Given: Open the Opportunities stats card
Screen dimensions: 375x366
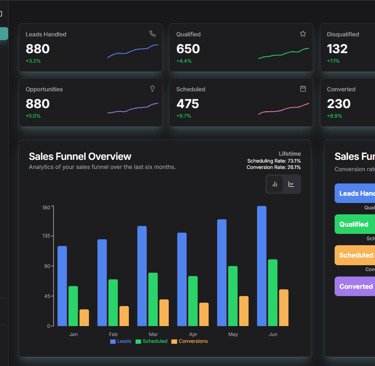Looking at the screenshot, I should click(91, 102).
